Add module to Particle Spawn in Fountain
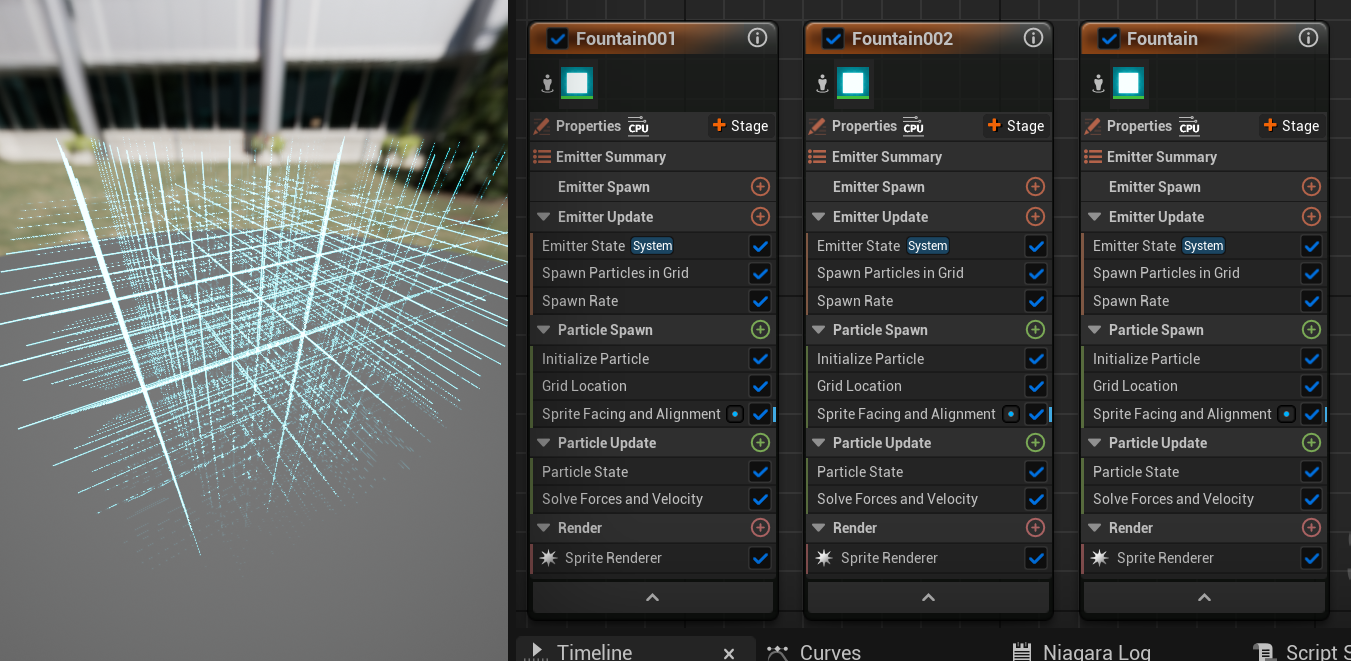This screenshot has height=661, width=1351. (1311, 330)
